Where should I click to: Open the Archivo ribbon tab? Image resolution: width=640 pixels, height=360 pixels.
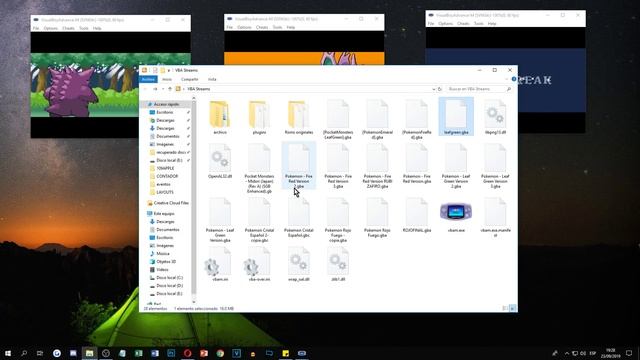click(148, 79)
